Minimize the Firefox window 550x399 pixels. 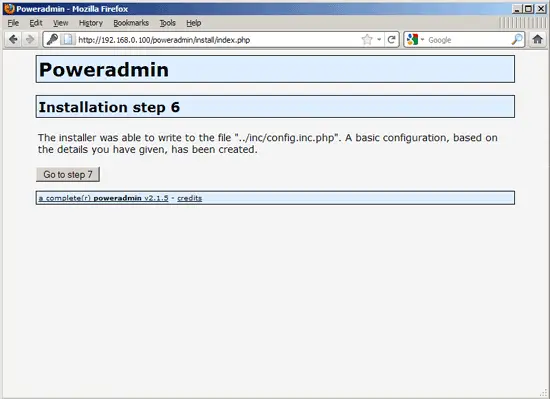pyautogui.click(x=516, y=9)
